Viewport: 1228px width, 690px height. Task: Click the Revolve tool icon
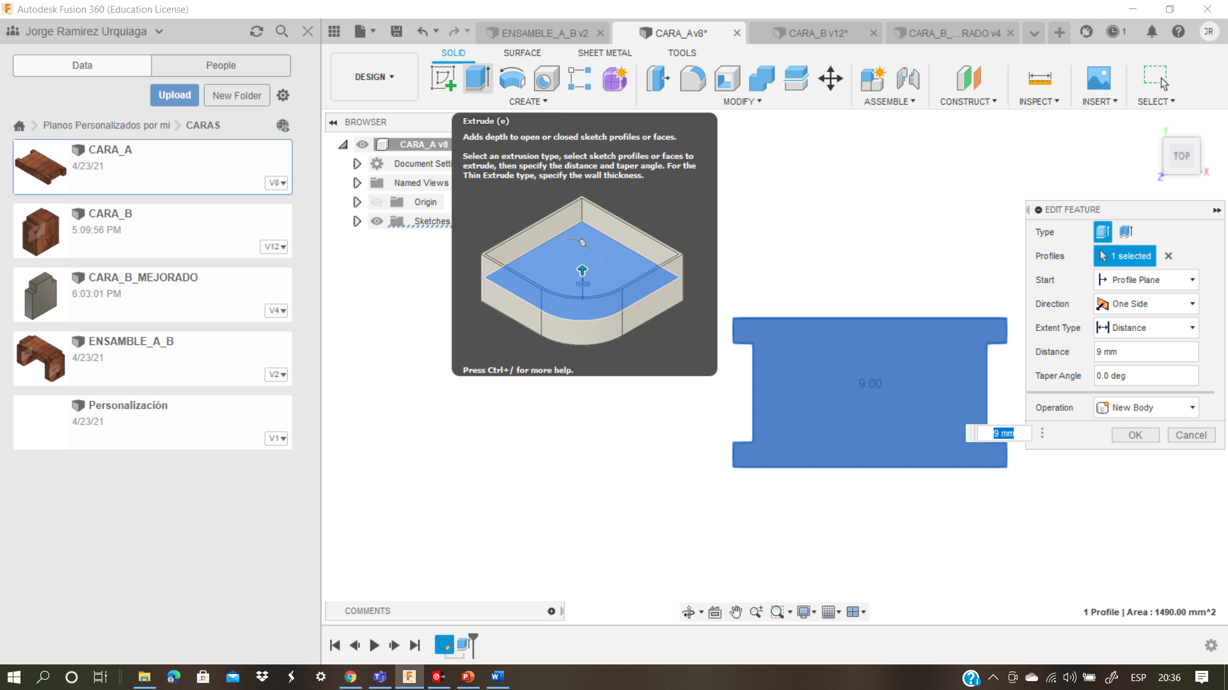pyautogui.click(x=512, y=78)
